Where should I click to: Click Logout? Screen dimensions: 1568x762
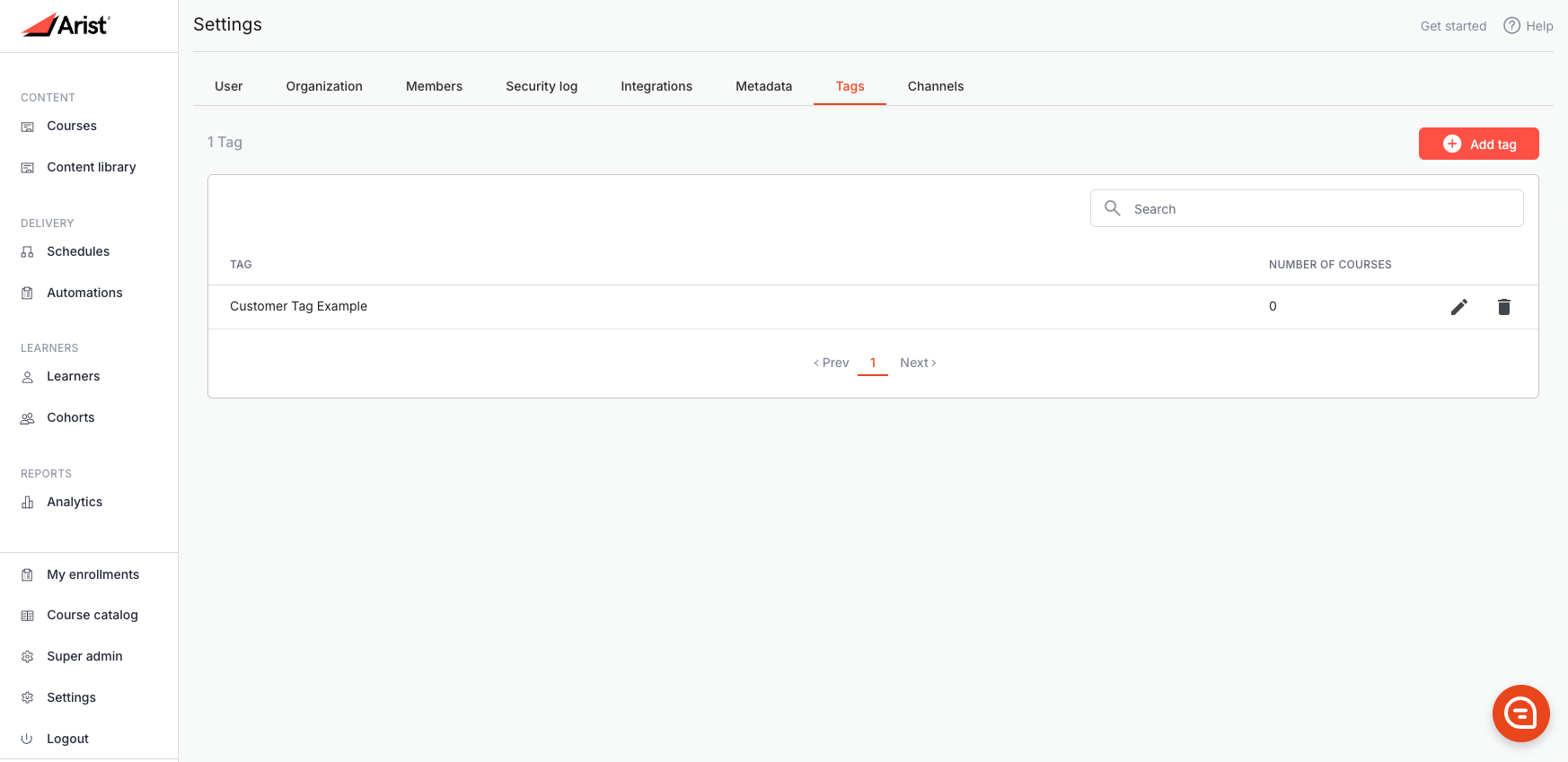click(x=67, y=739)
